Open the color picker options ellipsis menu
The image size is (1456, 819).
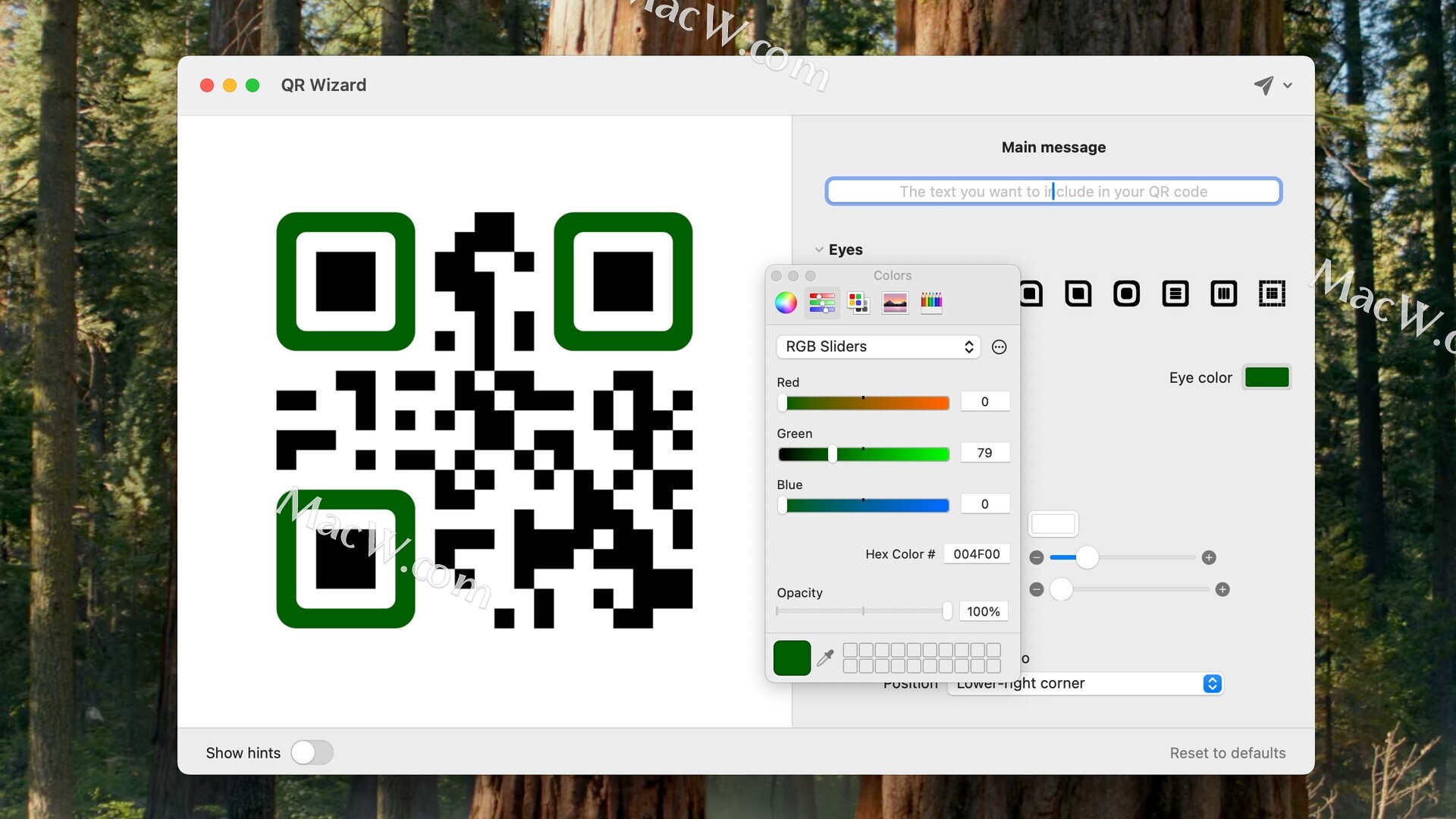(999, 347)
